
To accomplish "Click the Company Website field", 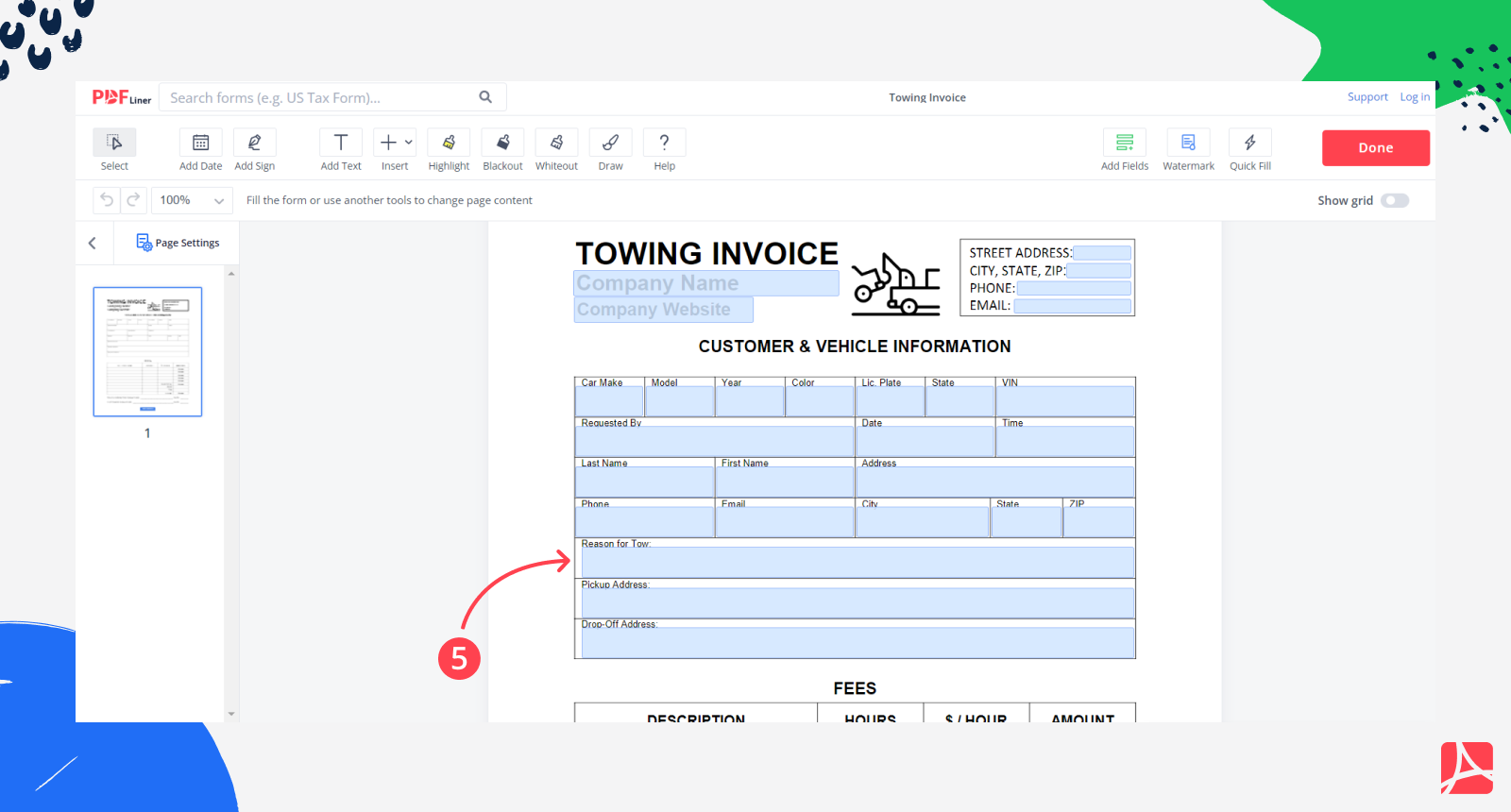I will click(x=664, y=310).
